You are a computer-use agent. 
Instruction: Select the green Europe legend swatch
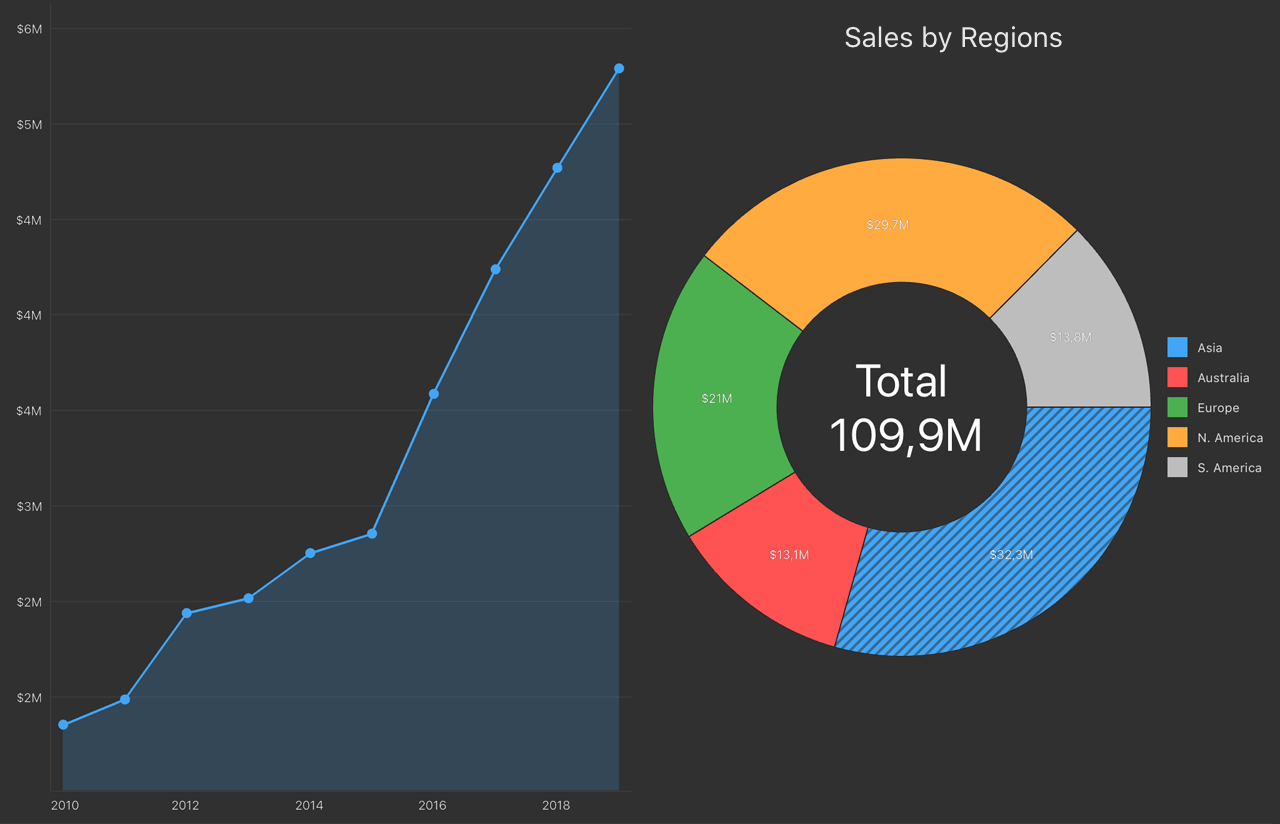tap(1177, 407)
